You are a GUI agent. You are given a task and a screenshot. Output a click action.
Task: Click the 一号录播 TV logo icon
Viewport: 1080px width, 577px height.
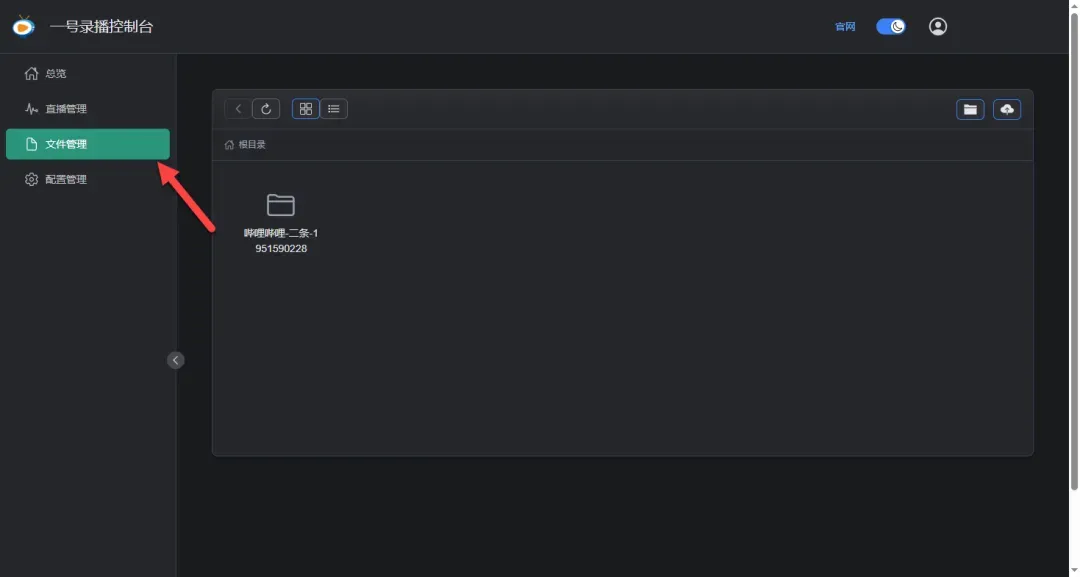[23, 26]
